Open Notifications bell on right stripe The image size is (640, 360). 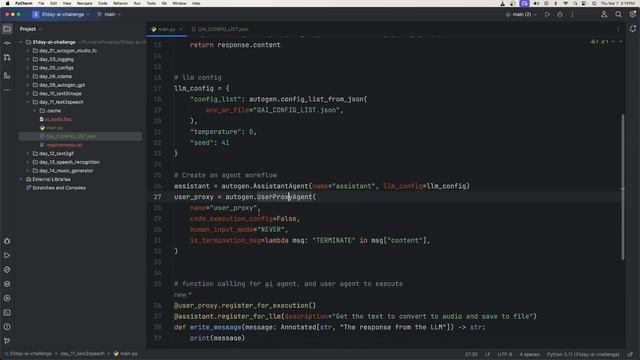click(633, 29)
